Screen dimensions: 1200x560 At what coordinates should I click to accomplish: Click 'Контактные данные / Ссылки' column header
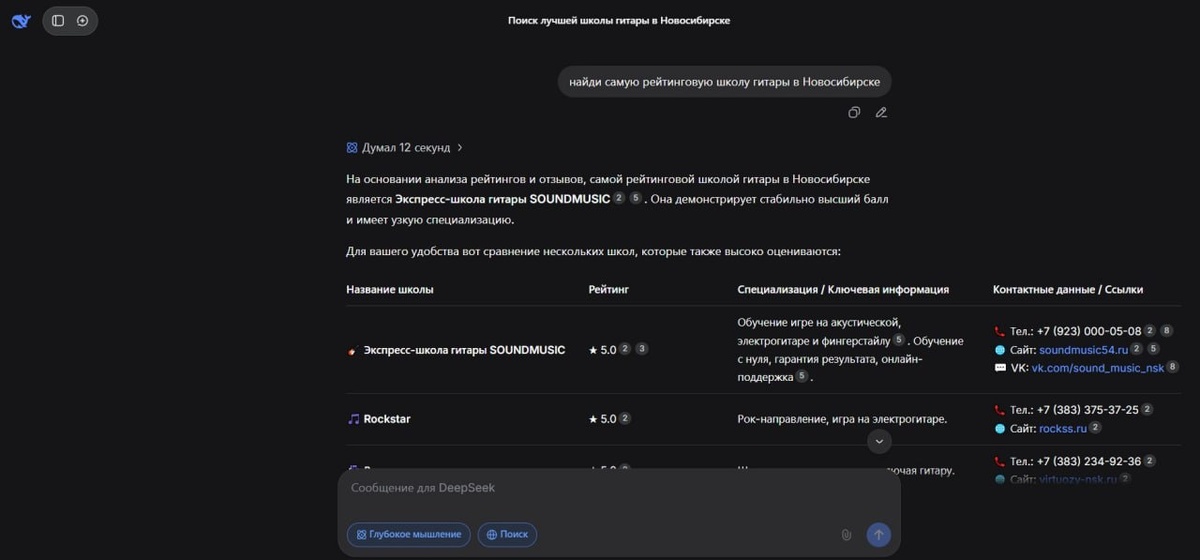(x=1068, y=289)
